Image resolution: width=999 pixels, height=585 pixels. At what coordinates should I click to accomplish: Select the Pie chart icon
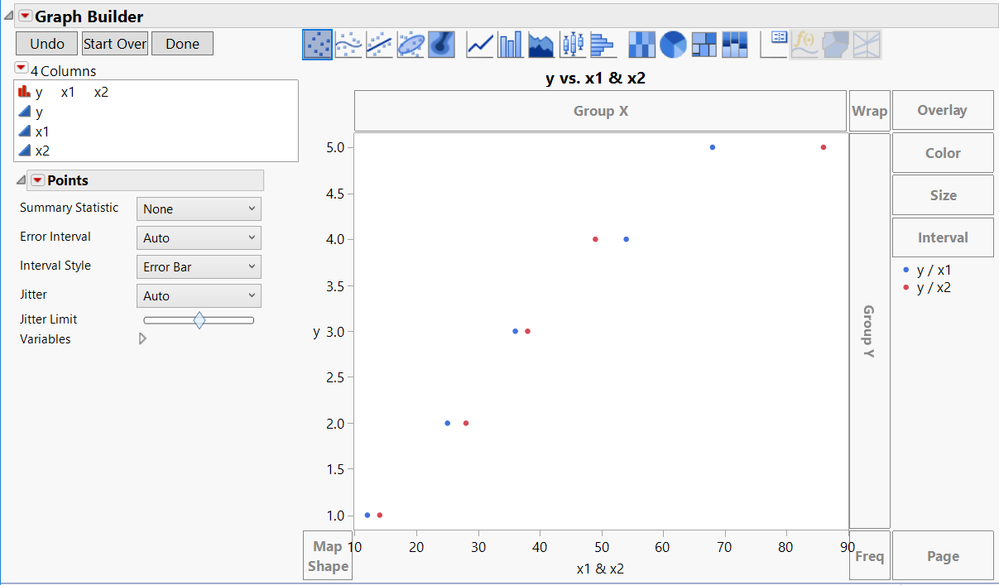tap(673, 45)
